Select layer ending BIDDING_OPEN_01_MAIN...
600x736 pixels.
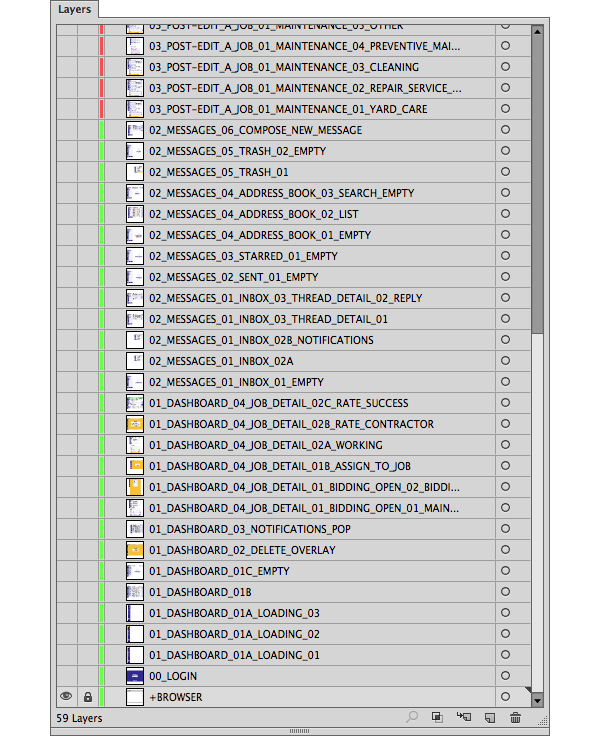(304, 508)
